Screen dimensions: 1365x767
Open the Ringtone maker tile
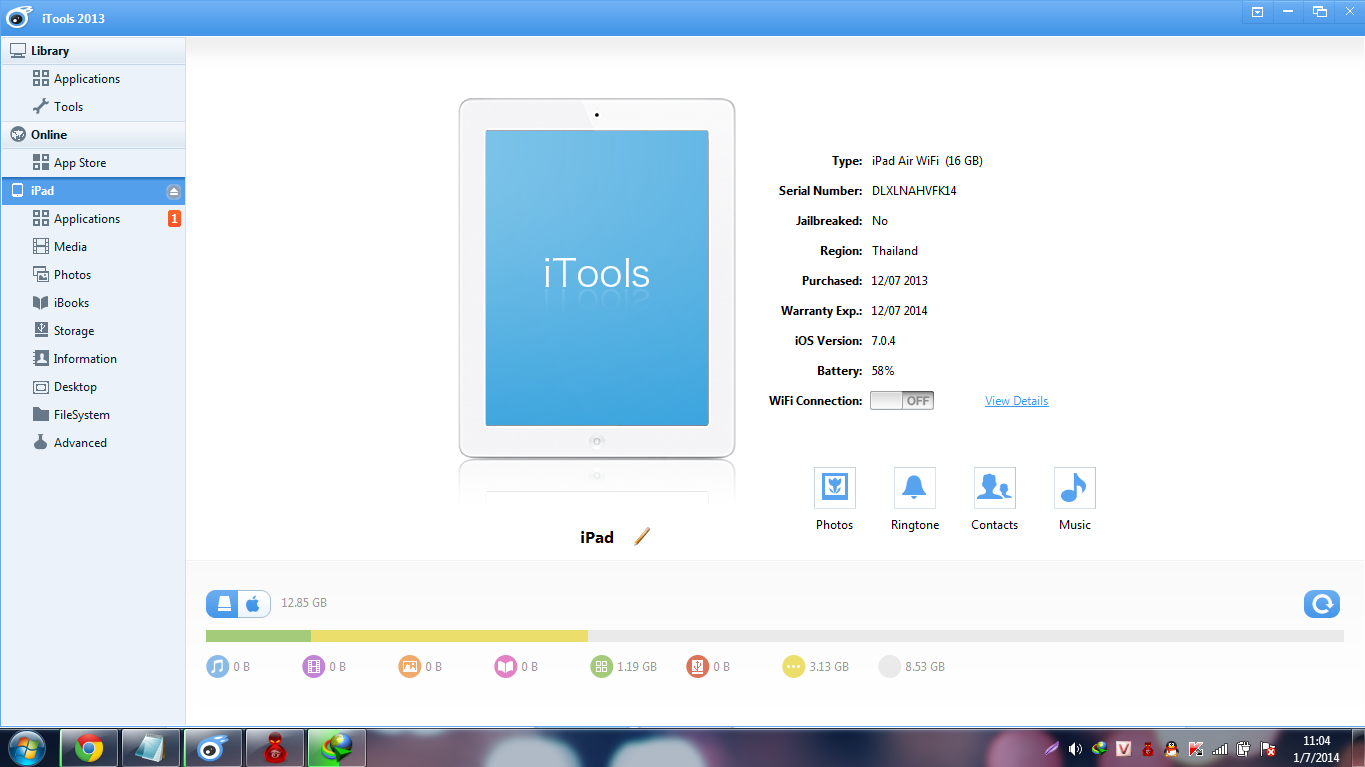coord(914,488)
